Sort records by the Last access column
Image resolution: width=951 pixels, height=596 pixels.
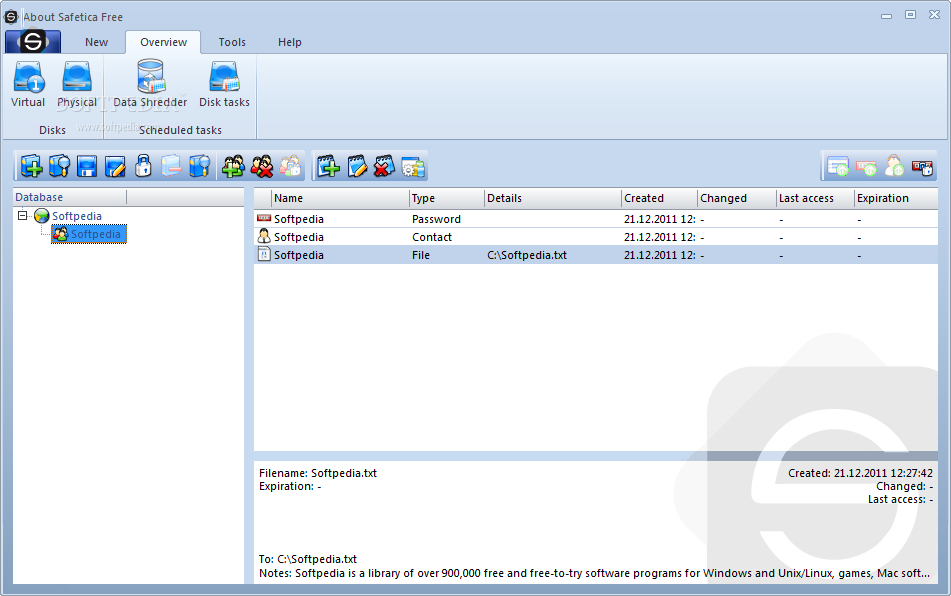pos(815,198)
